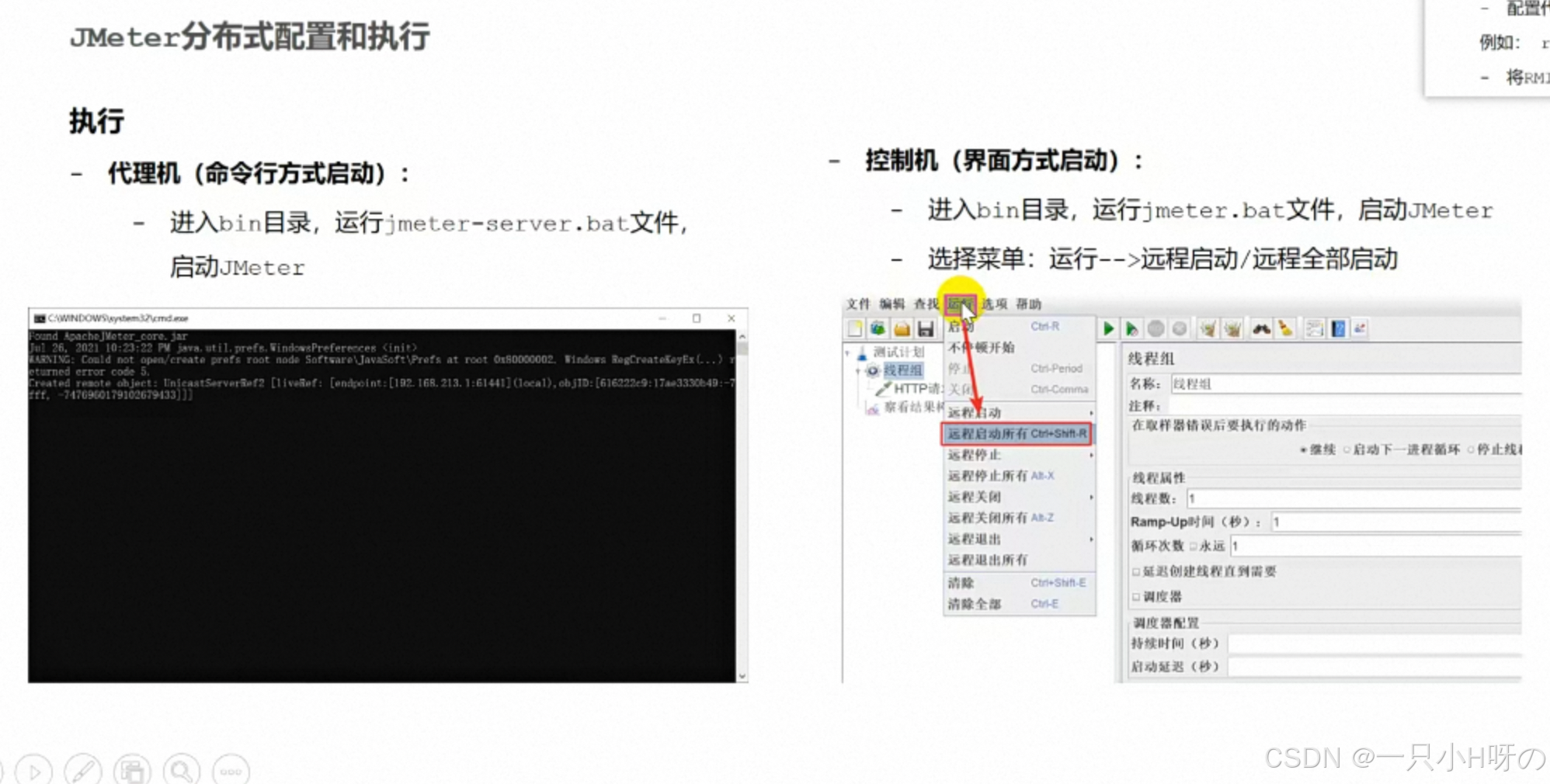Click the grey Stop toolbar icon

[x=1156, y=329]
